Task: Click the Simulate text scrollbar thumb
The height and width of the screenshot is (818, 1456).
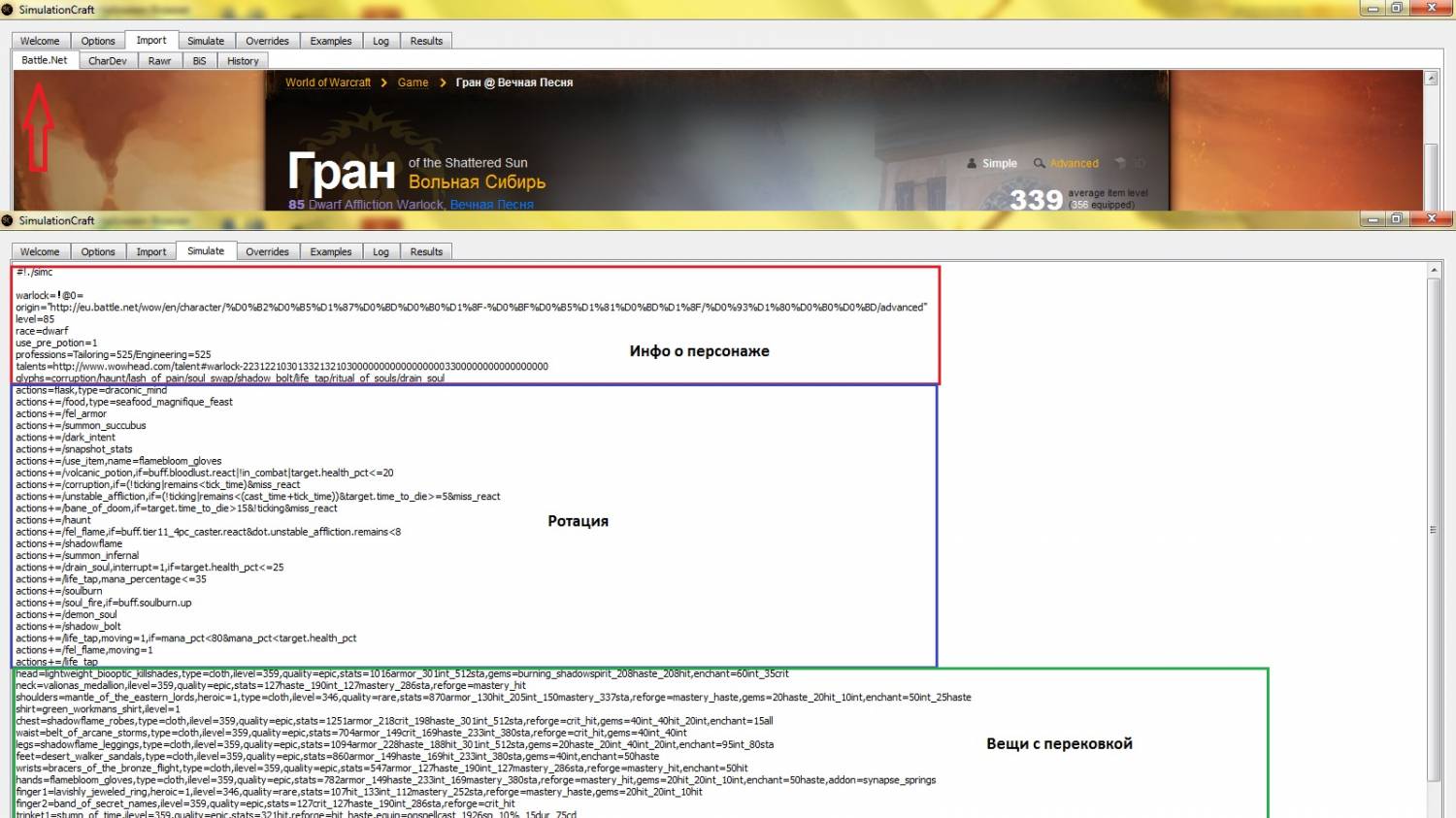Action: (x=1435, y=530)
